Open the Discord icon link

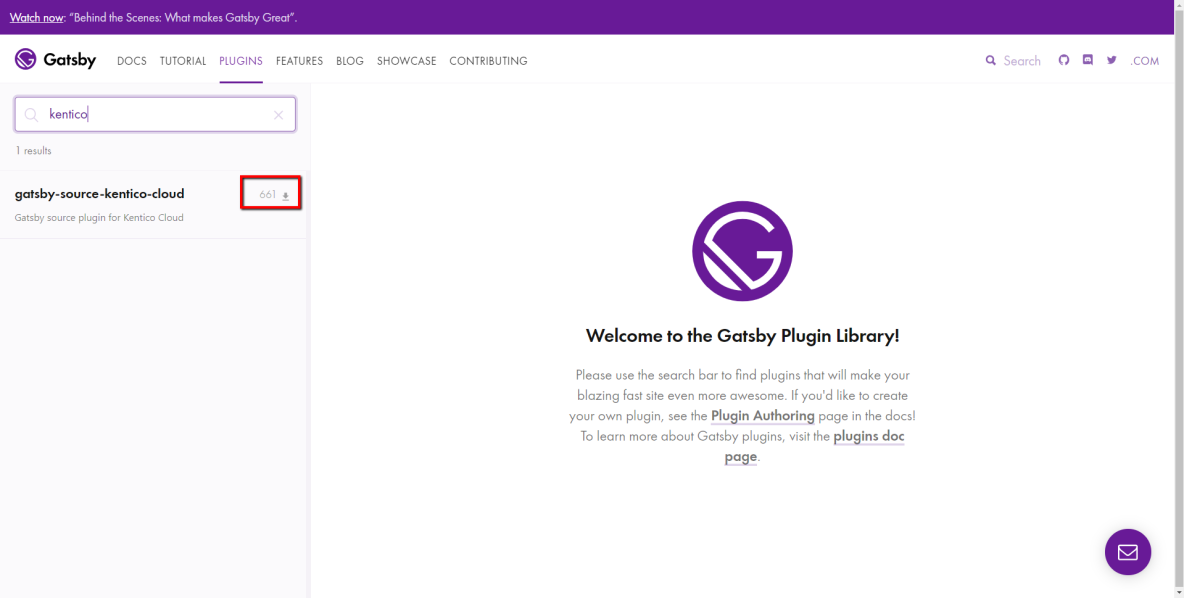1087,60
